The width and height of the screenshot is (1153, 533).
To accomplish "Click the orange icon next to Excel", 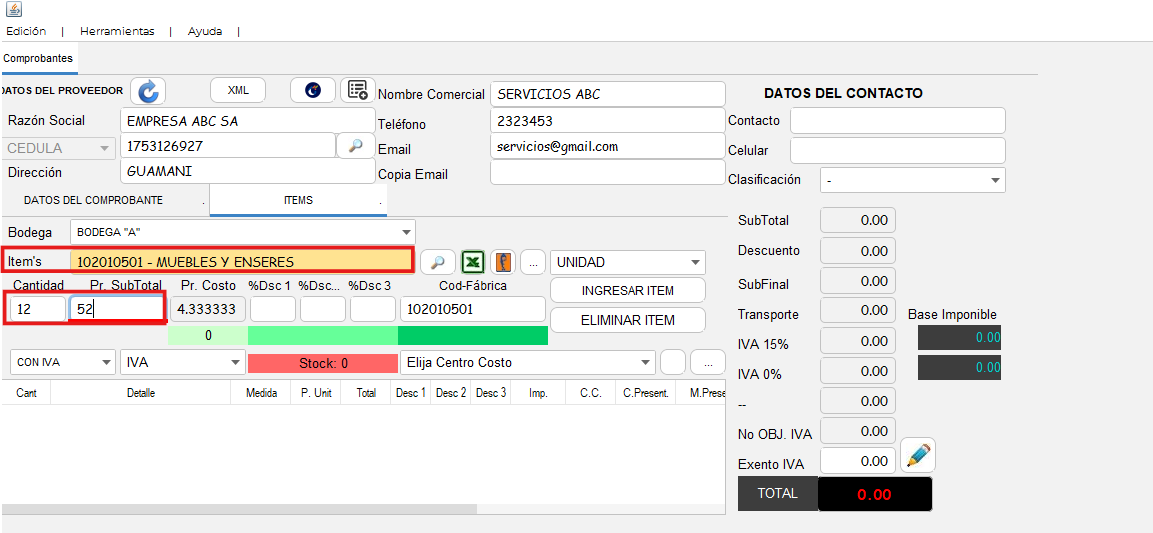I will [x=503, y=262].
